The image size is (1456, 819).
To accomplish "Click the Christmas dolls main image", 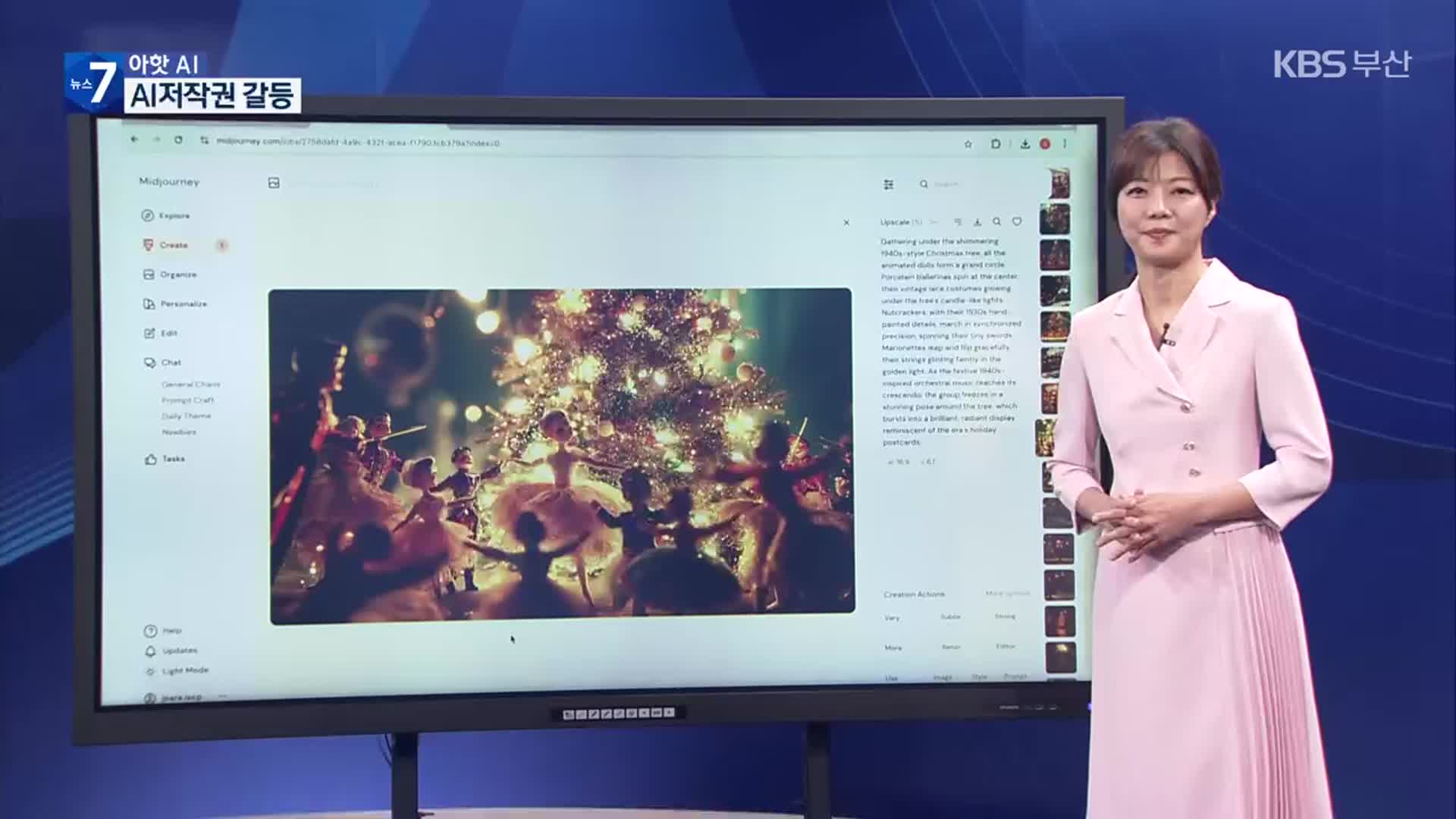I will pyautogui.click(x=561, y=455).
